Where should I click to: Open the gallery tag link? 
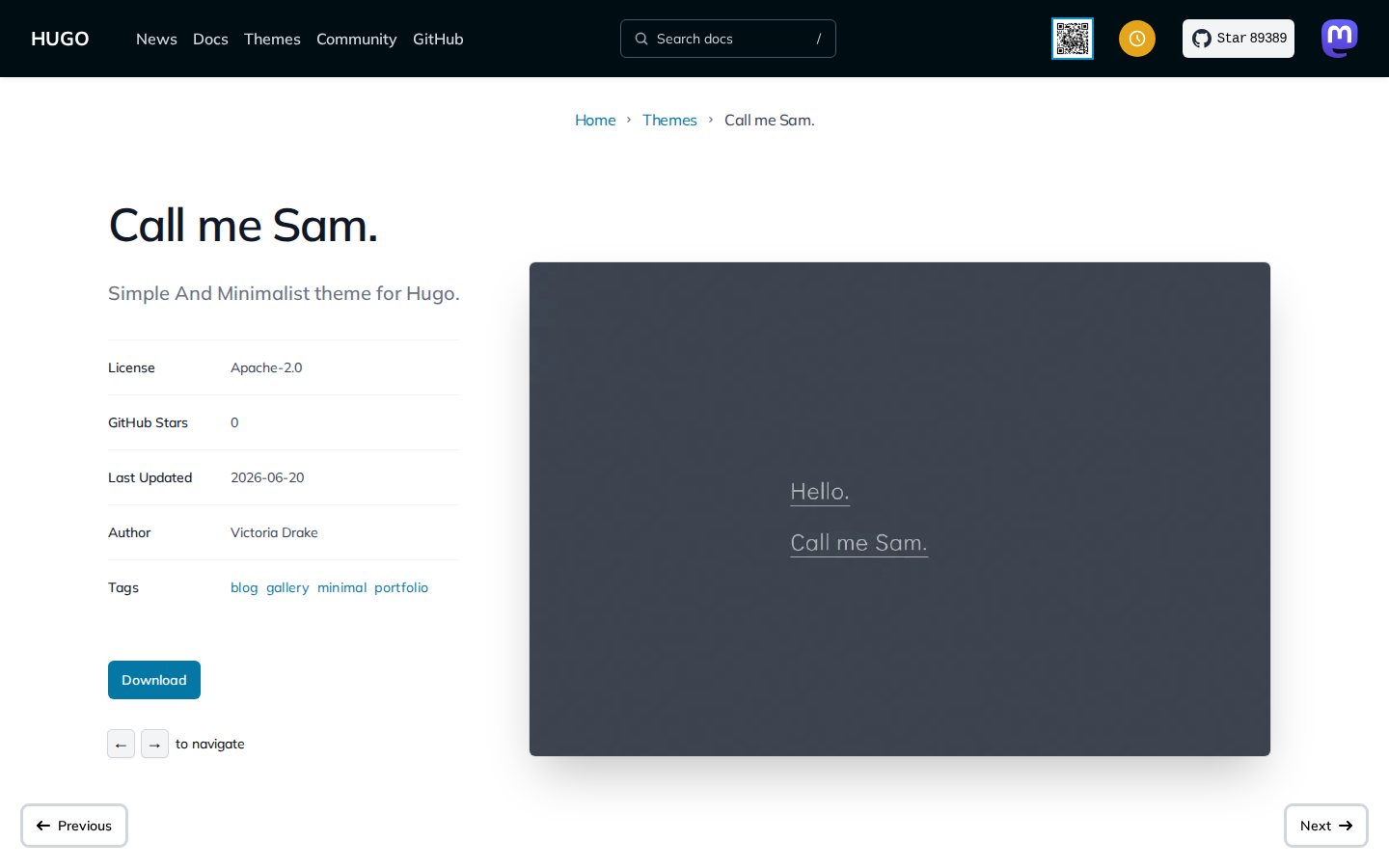[287, 587]
